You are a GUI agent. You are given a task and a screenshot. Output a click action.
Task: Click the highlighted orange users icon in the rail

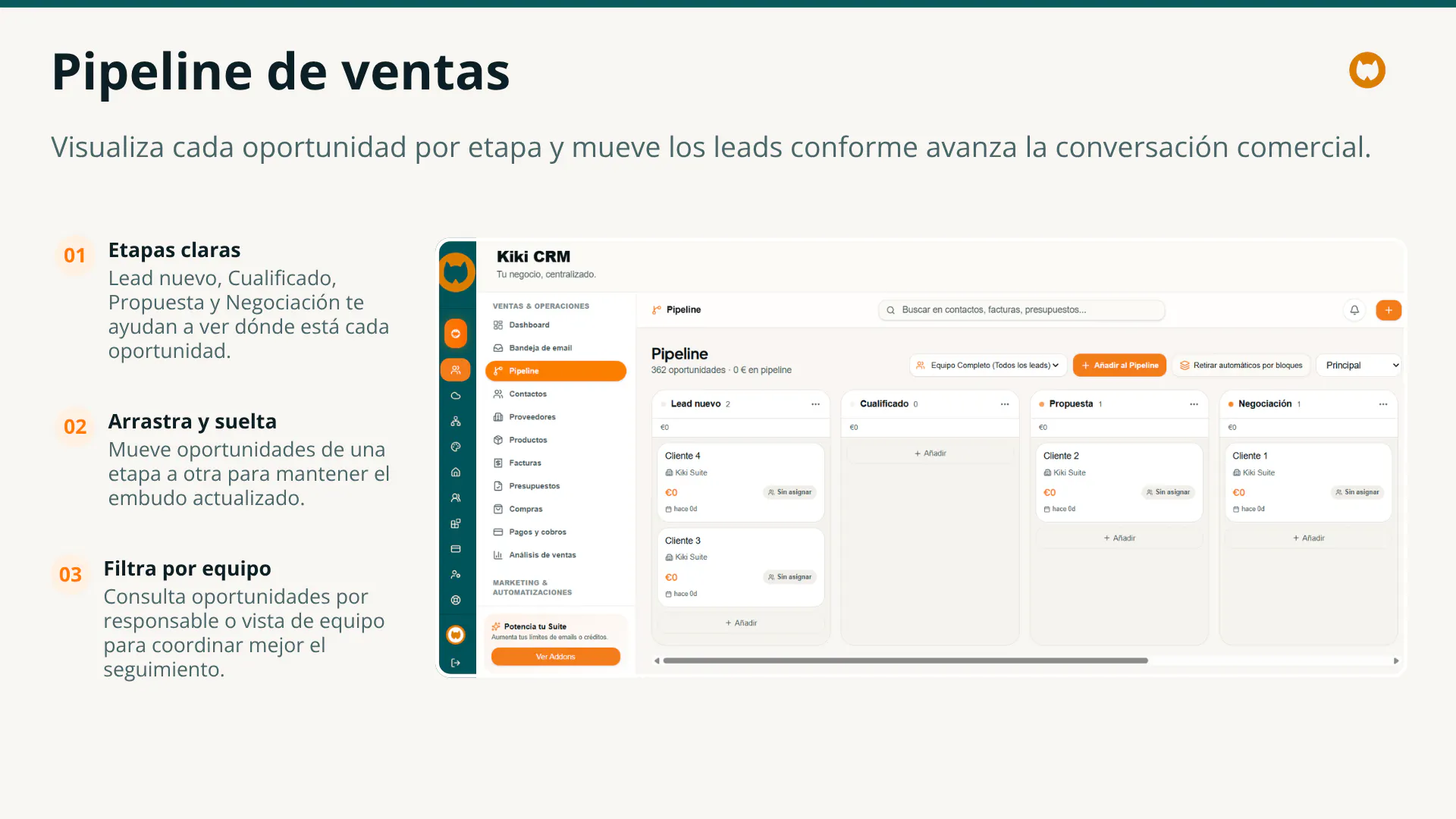[x=456, y=370]
